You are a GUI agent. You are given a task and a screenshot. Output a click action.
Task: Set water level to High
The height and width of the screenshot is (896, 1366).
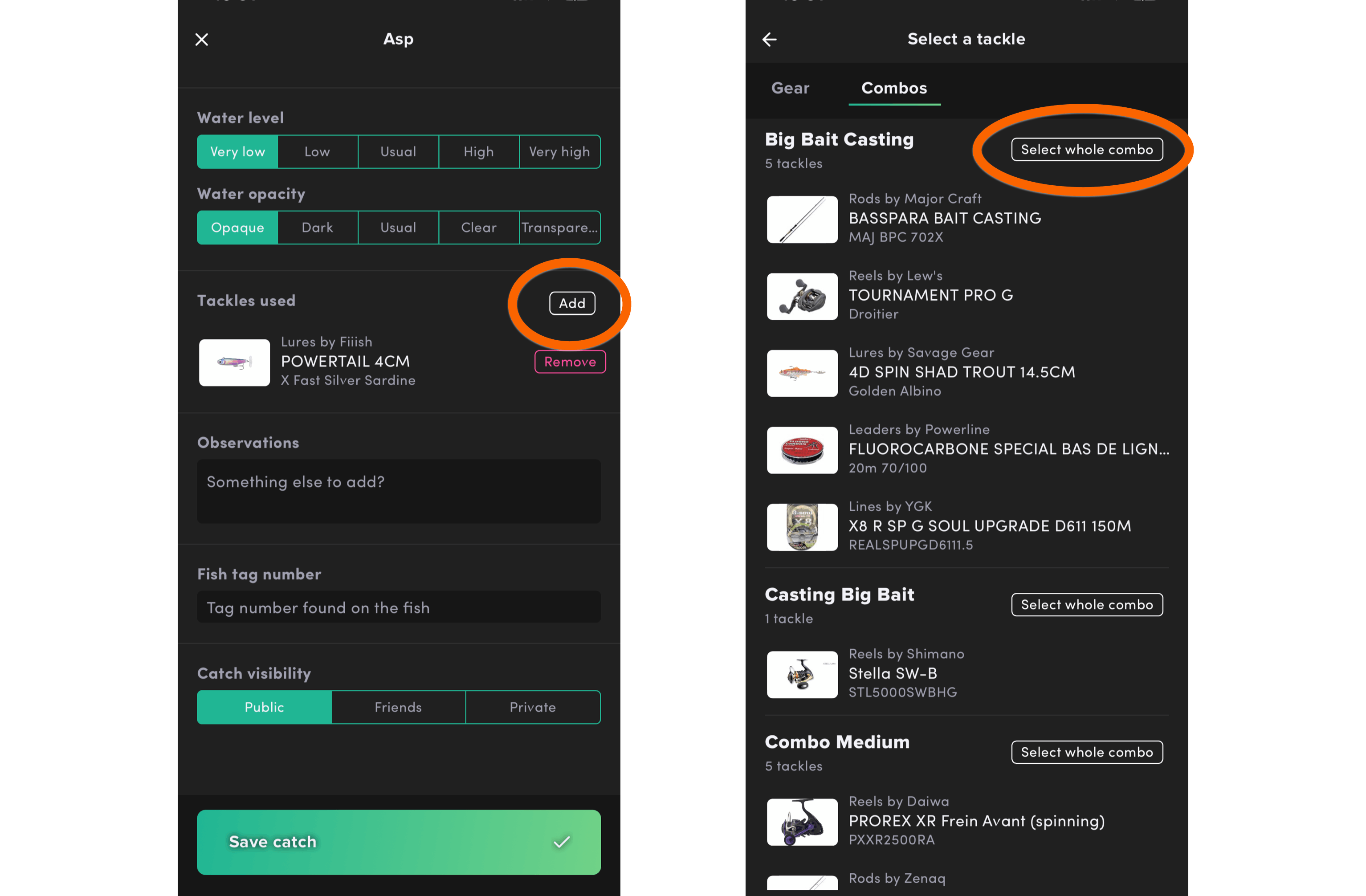coord(479,152)
